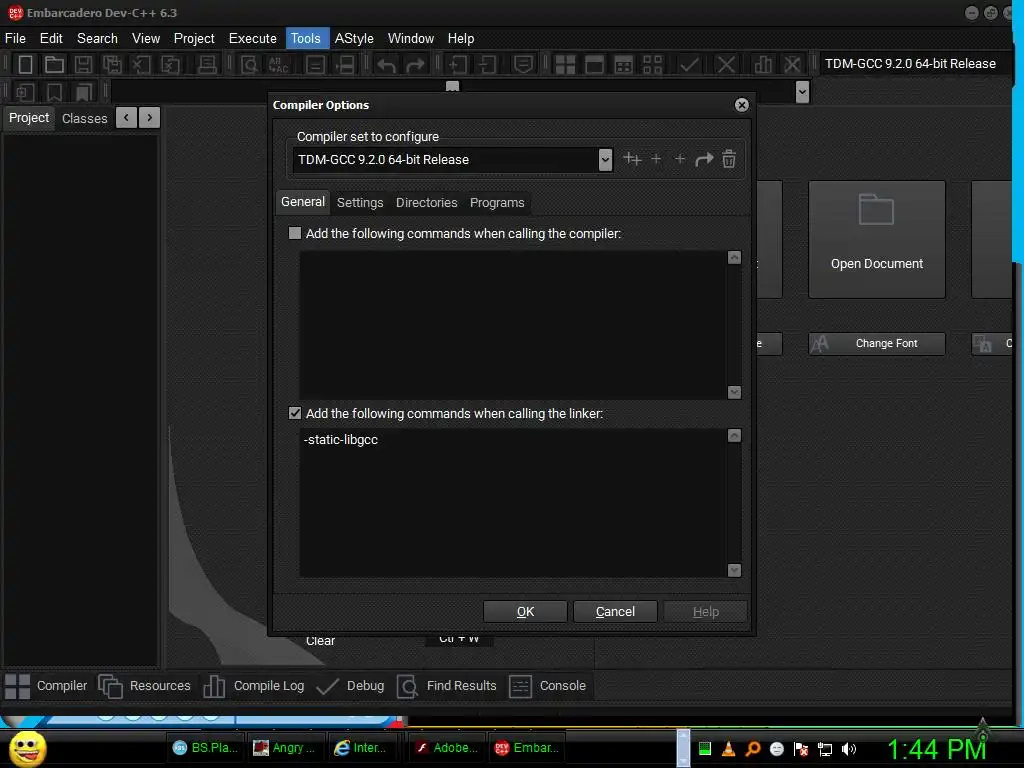Open the Console bottom tab
This screenshot has height=768, width=1024.
tap(547, 686)
